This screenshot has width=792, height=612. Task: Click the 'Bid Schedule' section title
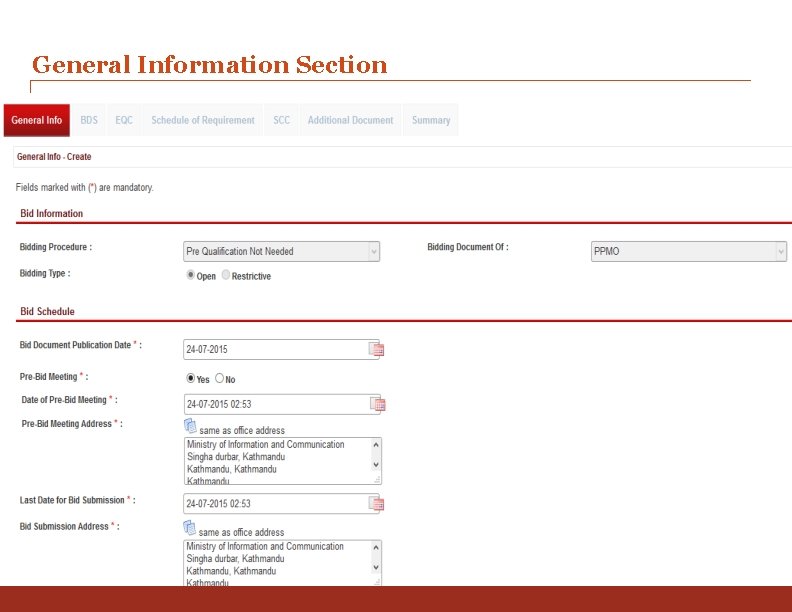click(x=47, y=311)
